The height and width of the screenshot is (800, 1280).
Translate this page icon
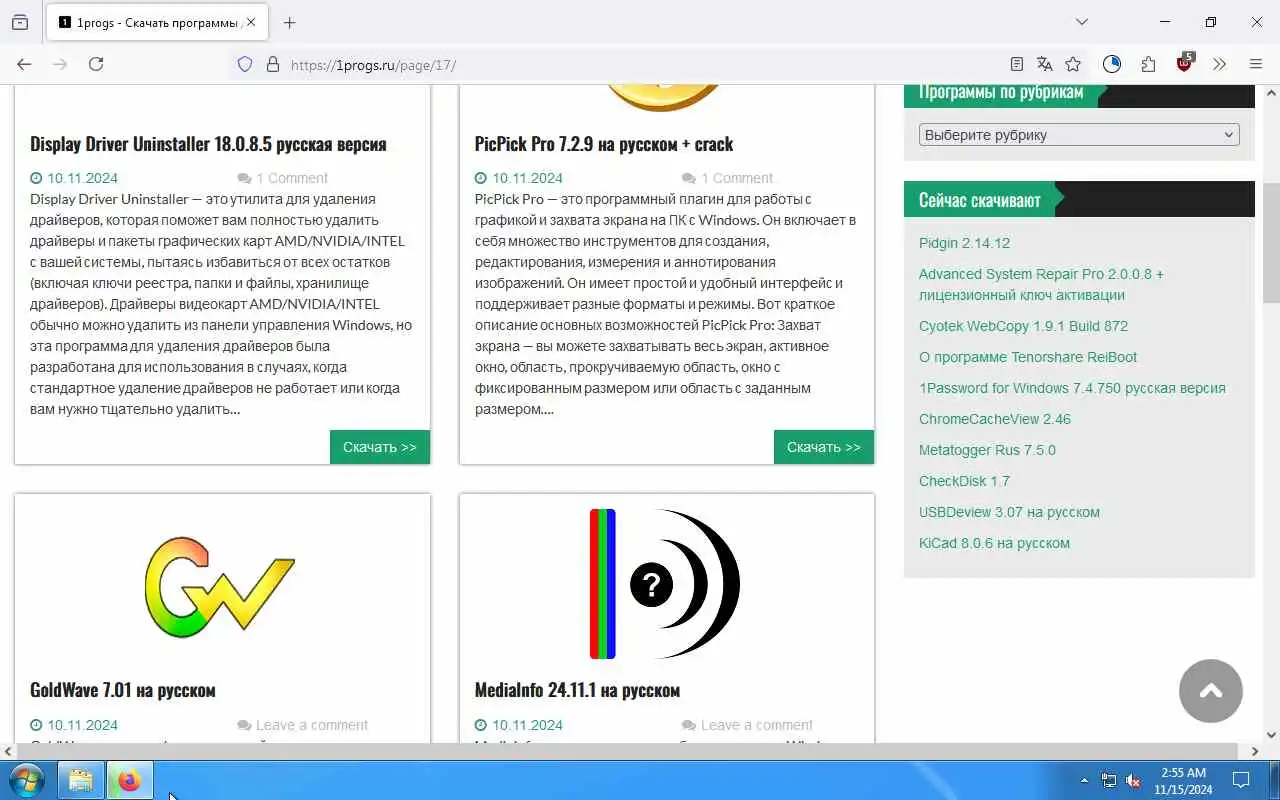click(1045, 64)
